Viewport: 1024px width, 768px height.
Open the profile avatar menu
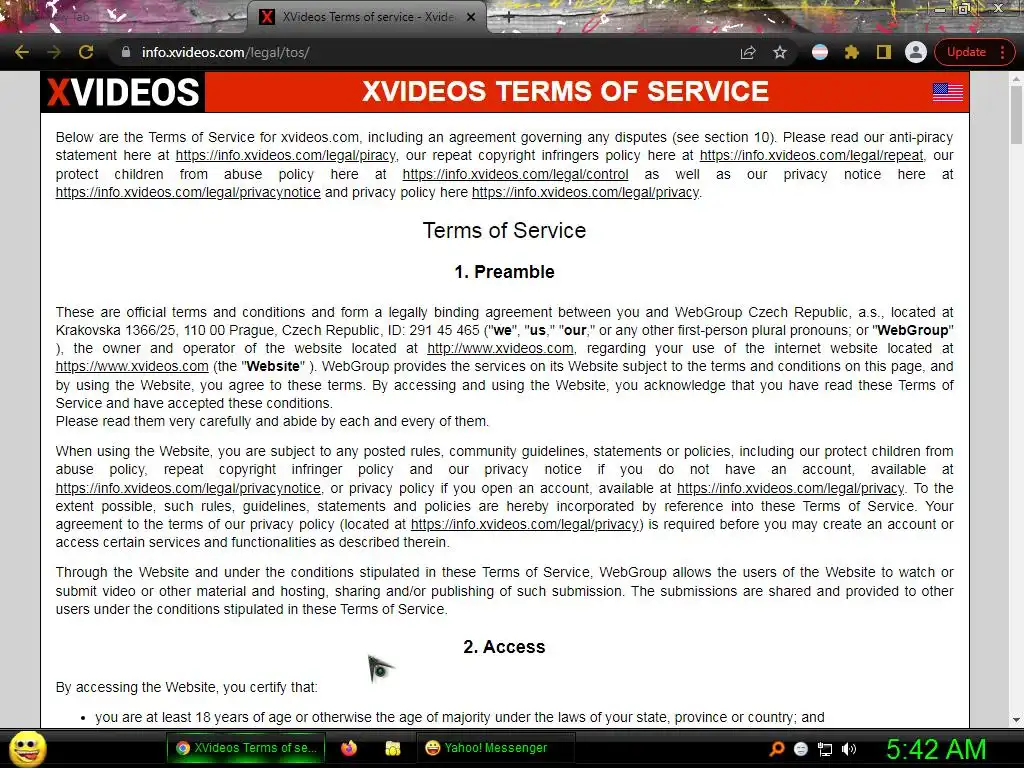click(916, 52)
